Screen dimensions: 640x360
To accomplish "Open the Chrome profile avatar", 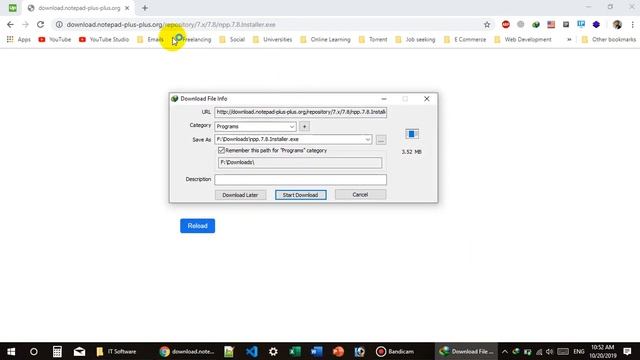I will point(617,24).
